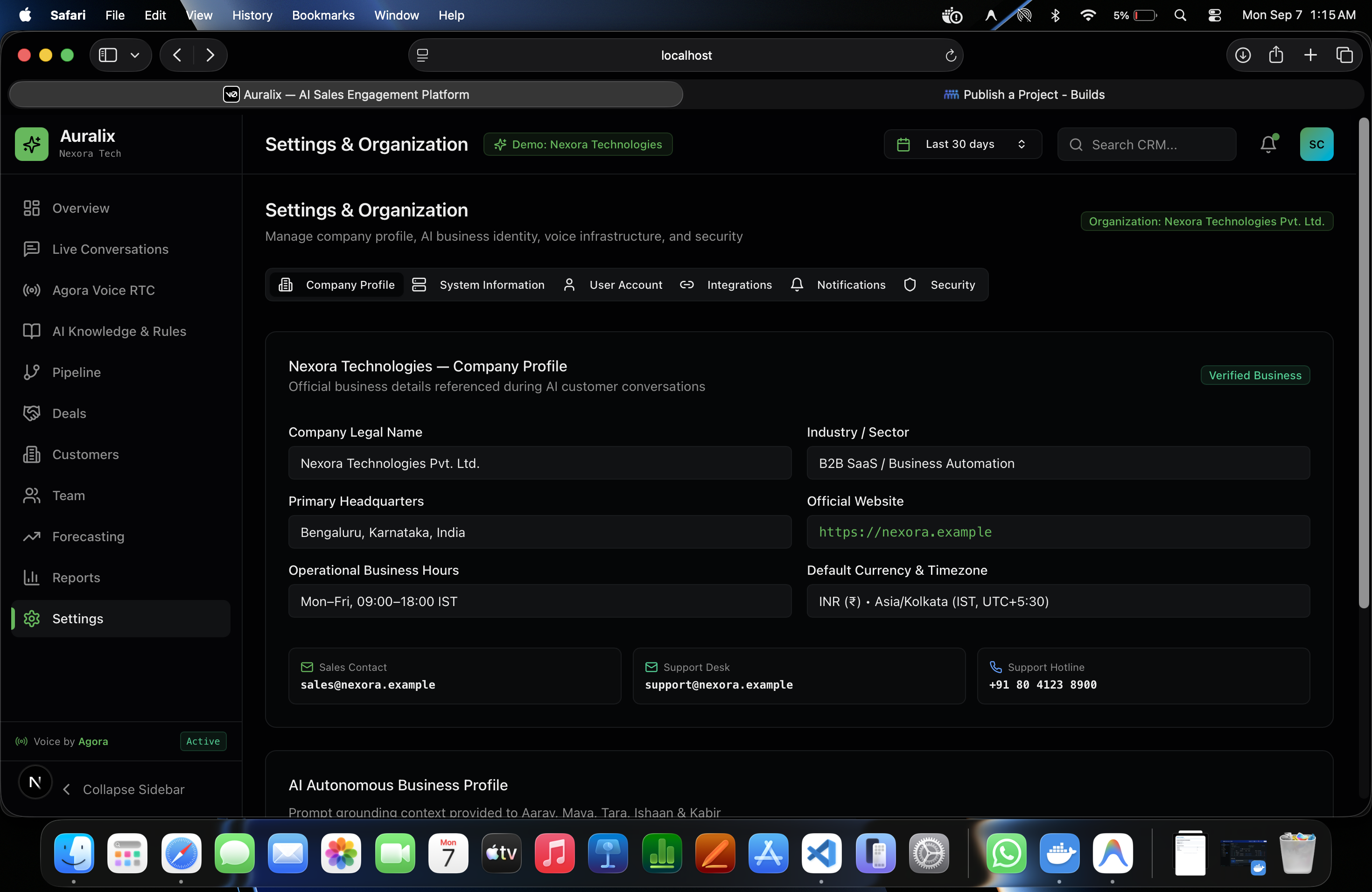Open the Forecasting page
1372x892 pixels.
tap(120, 536)
